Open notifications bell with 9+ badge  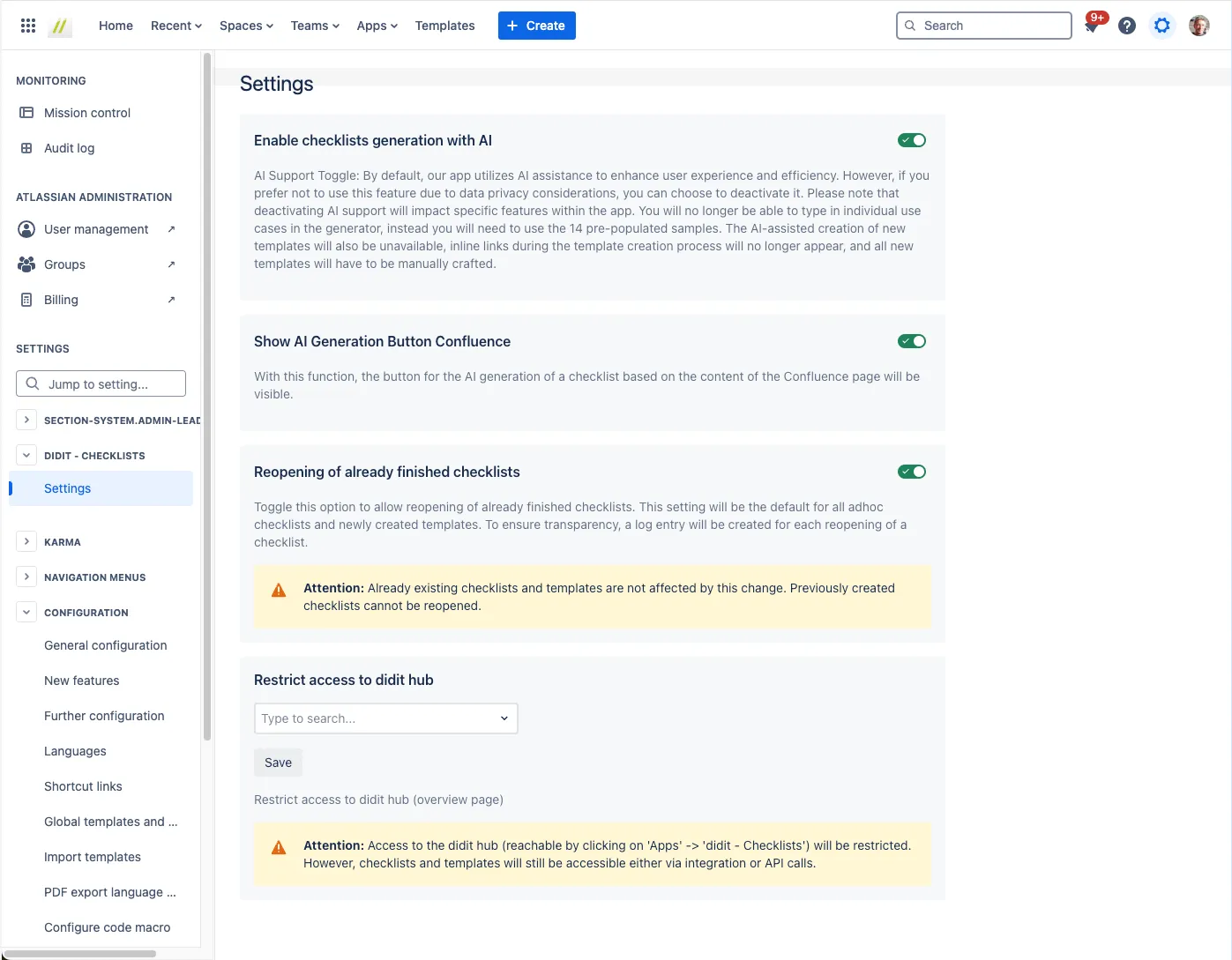[1093, 24]
